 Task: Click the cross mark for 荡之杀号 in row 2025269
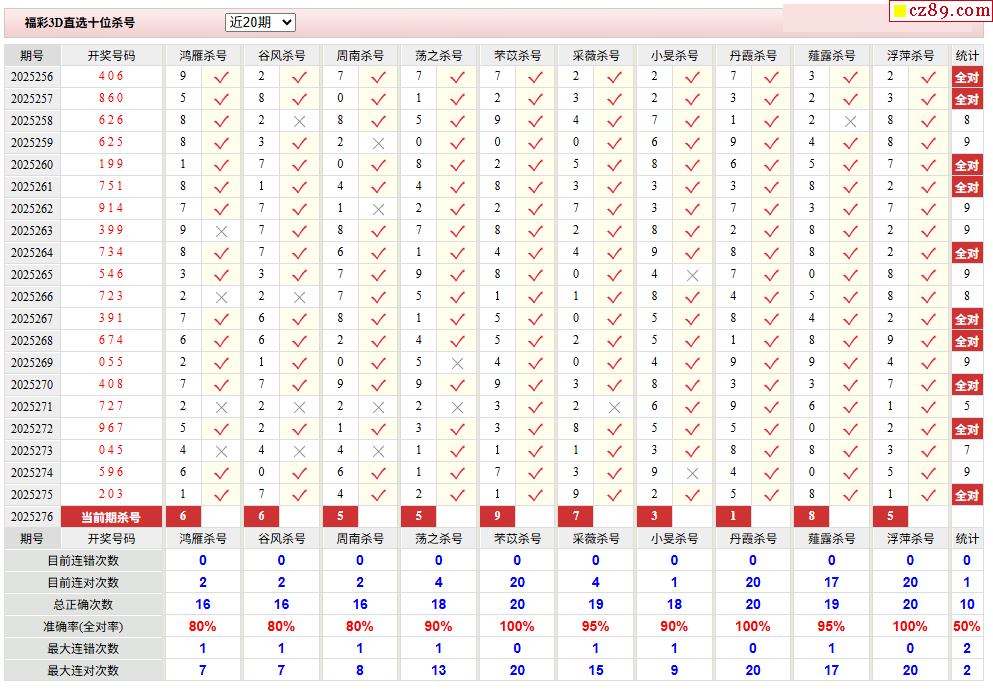pos(457,363)
